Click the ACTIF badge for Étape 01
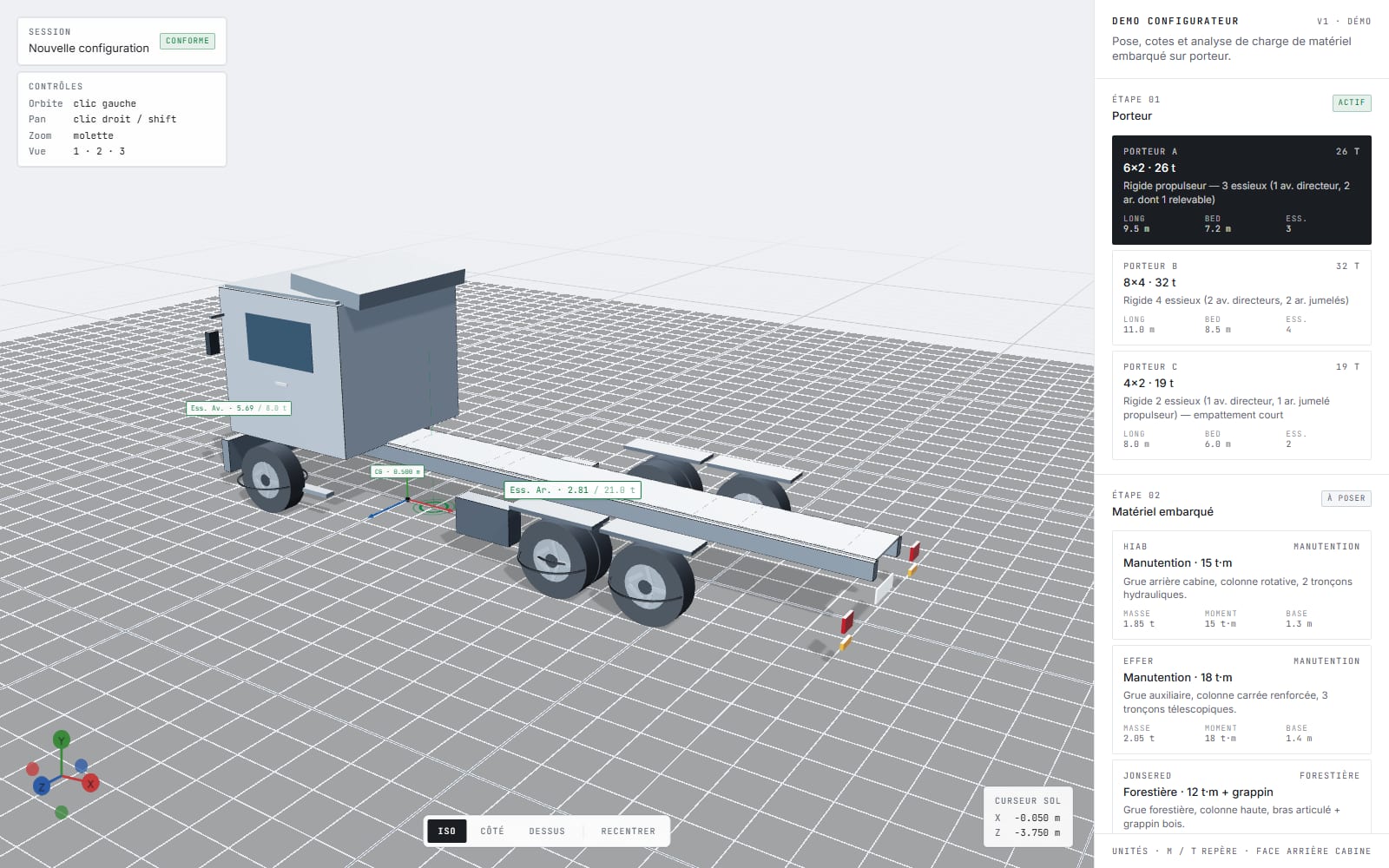The image size is (1389, 868). 1352,102
